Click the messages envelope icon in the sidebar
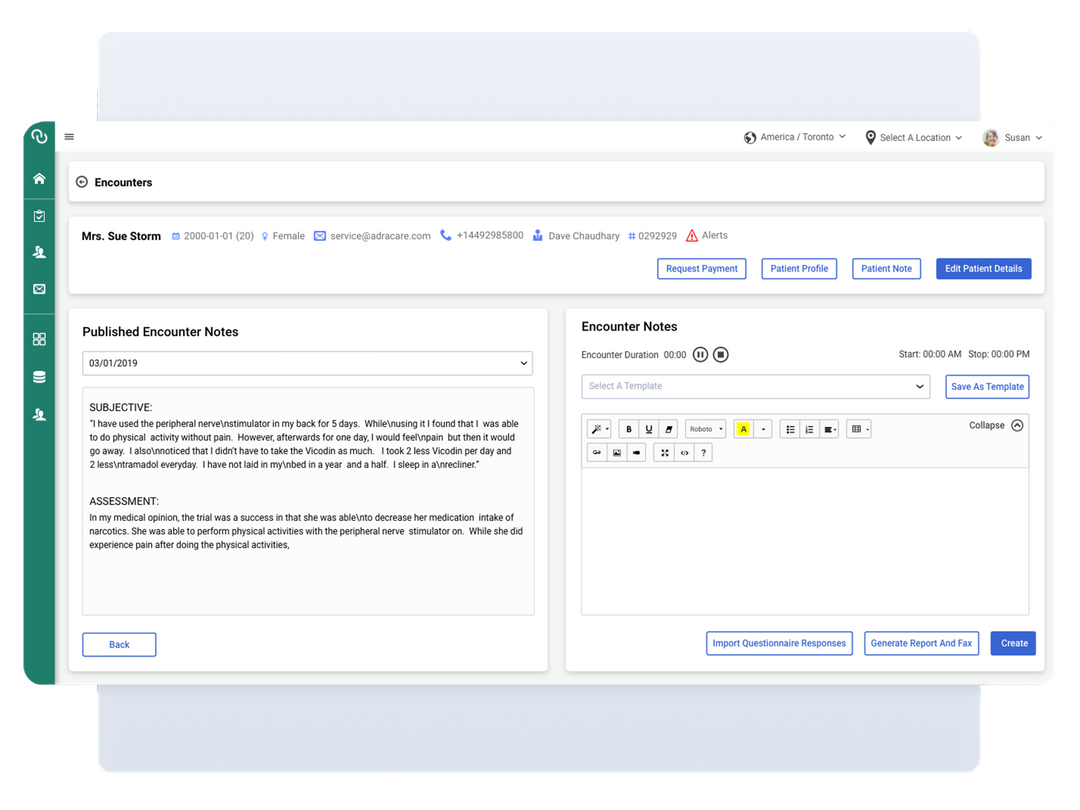The image size is (1080, 810). pyautogui.click(x=39, y=289)
